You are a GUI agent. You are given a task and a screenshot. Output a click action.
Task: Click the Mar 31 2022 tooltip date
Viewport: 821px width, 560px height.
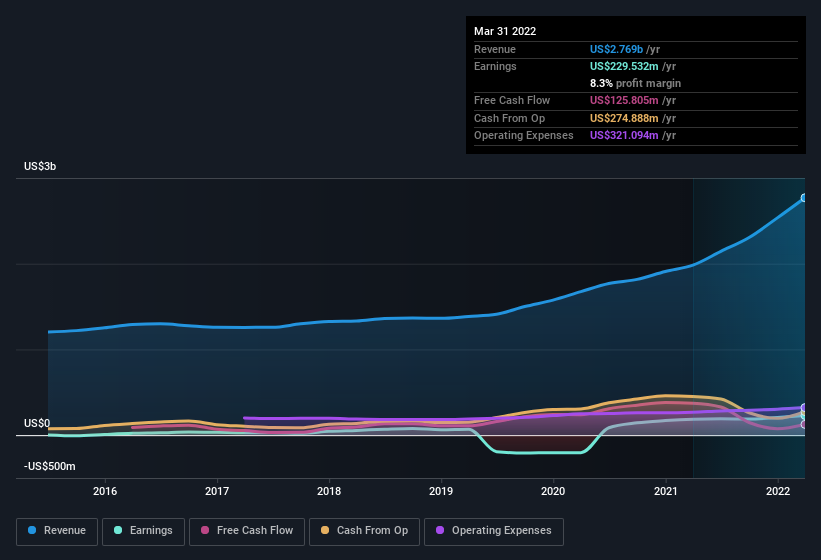click(505, 31)
